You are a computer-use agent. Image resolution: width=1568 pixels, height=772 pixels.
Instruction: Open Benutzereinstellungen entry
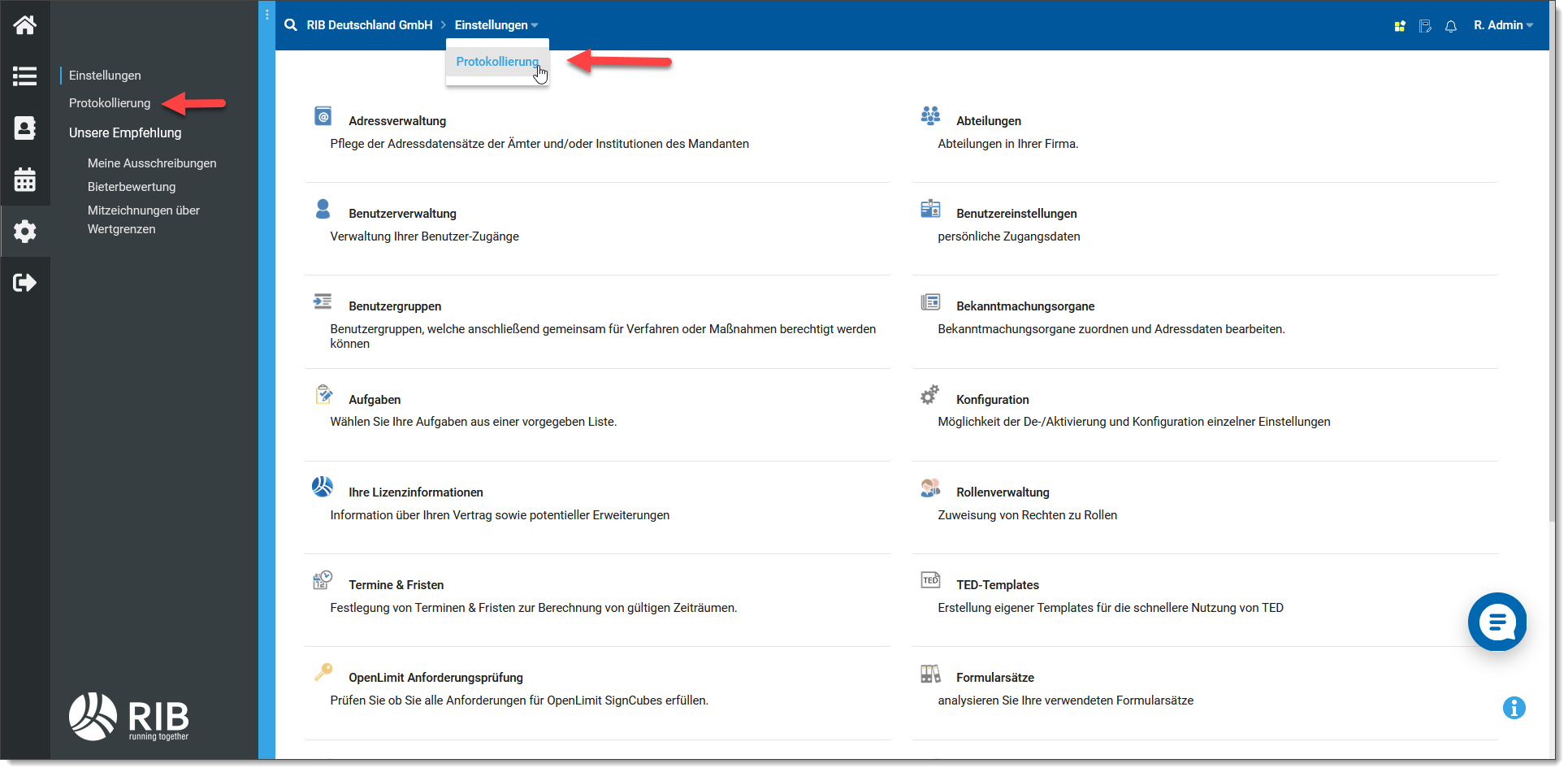(1016, 214)
